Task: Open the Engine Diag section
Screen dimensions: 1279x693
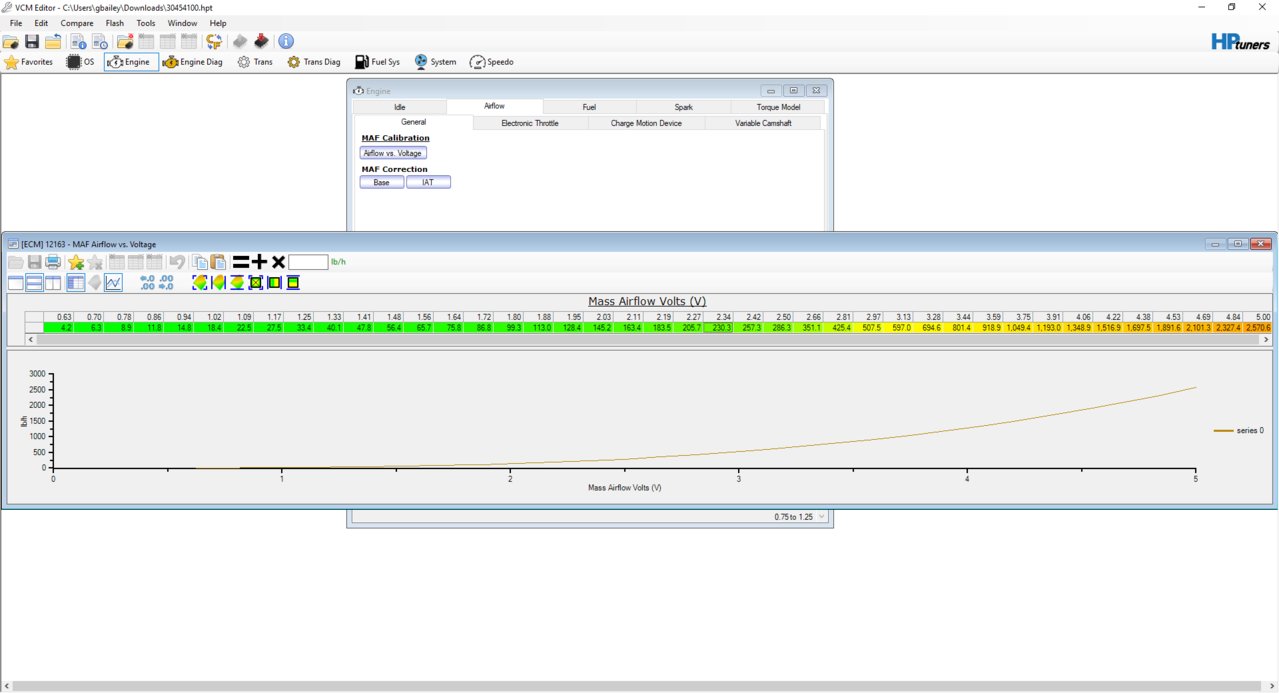Action: tap(193, 62)
